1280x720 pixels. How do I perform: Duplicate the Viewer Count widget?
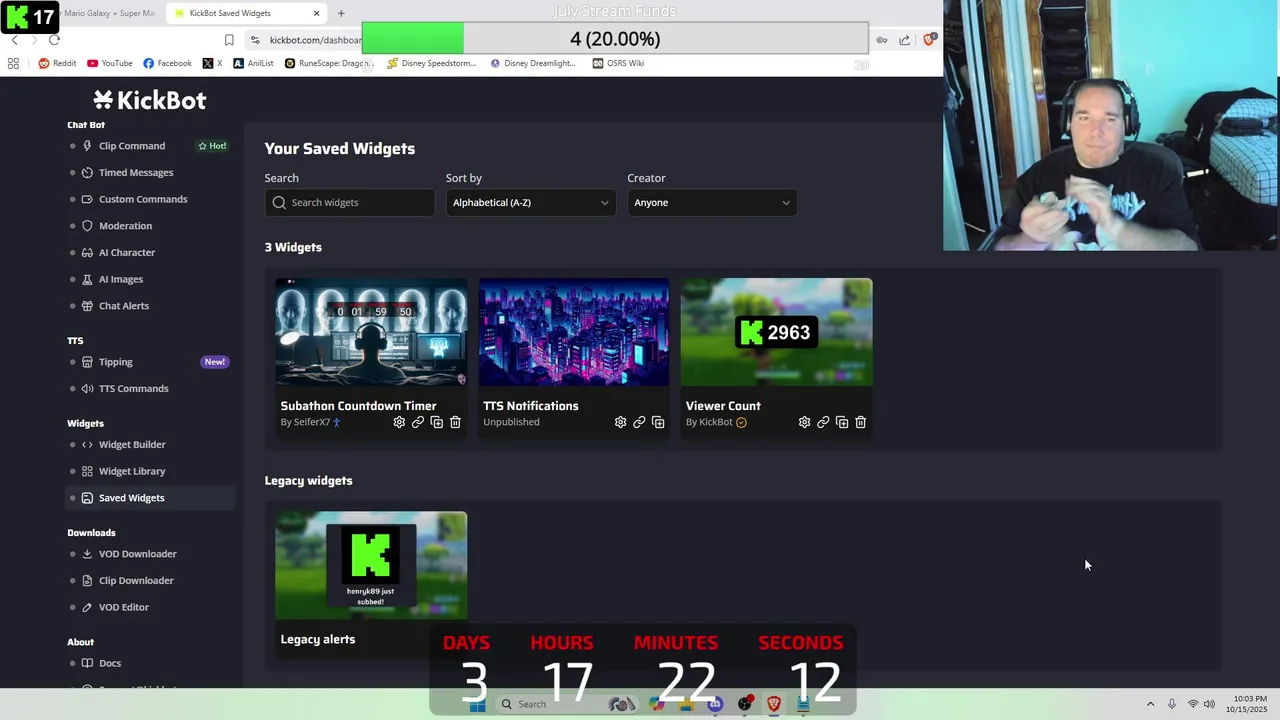842,422
